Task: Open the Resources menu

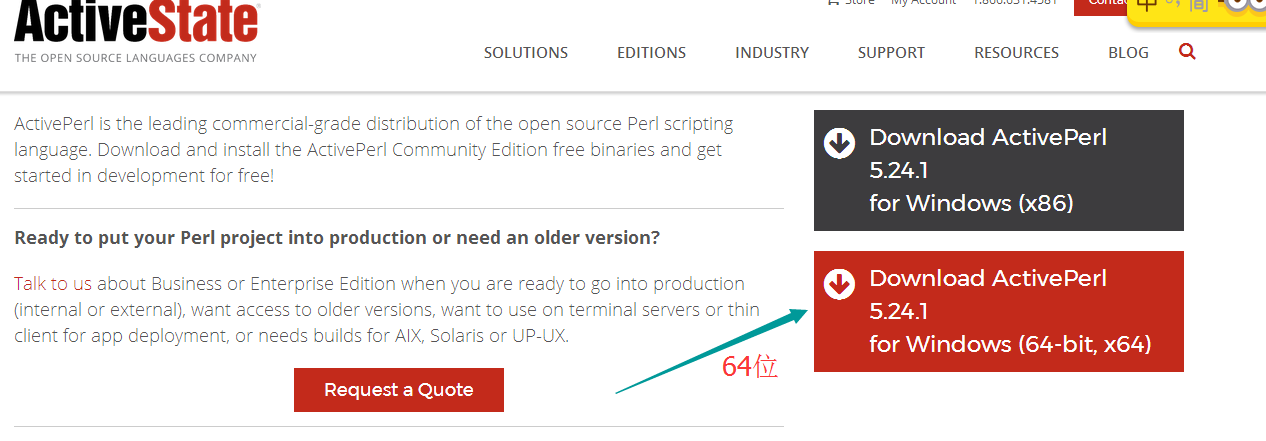Action: coord(1016,53)
